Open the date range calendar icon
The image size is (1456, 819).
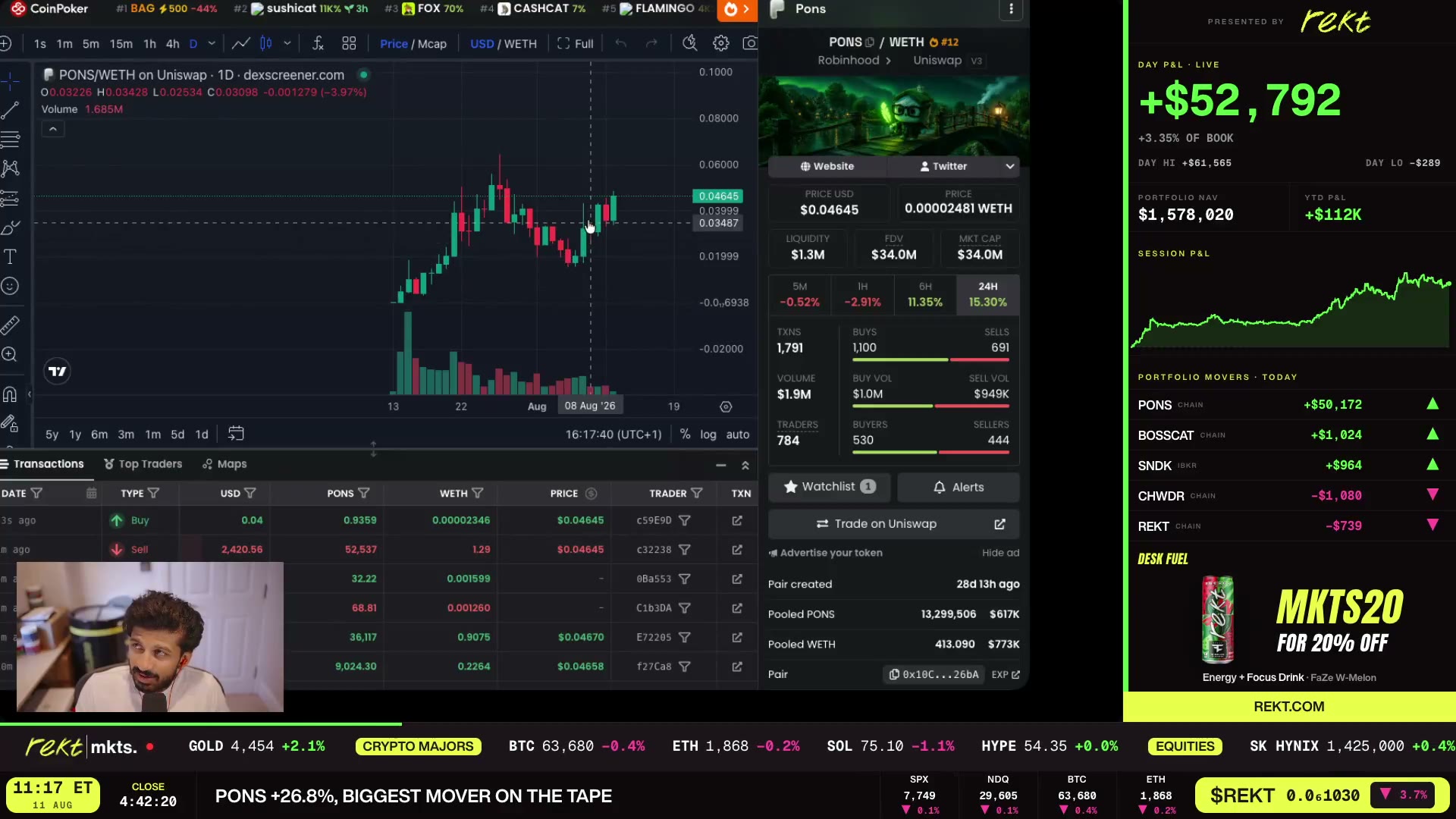[236, 434]
